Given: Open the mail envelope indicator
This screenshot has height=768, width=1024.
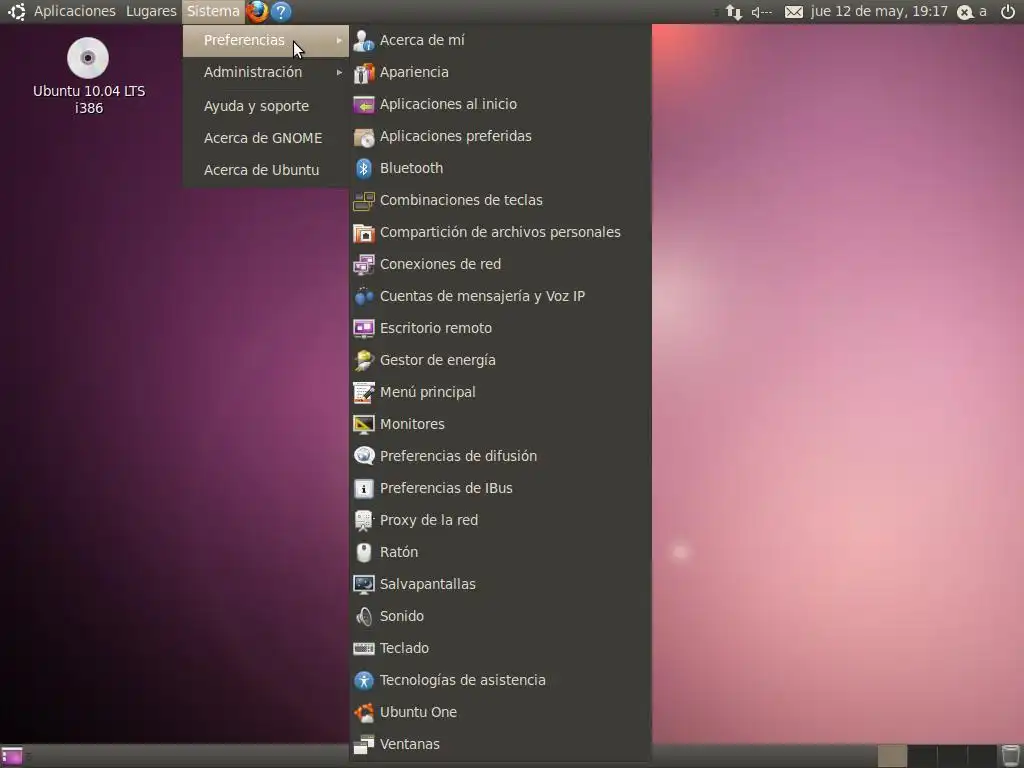Looking at the screenshot, I should tap(793, 12).
